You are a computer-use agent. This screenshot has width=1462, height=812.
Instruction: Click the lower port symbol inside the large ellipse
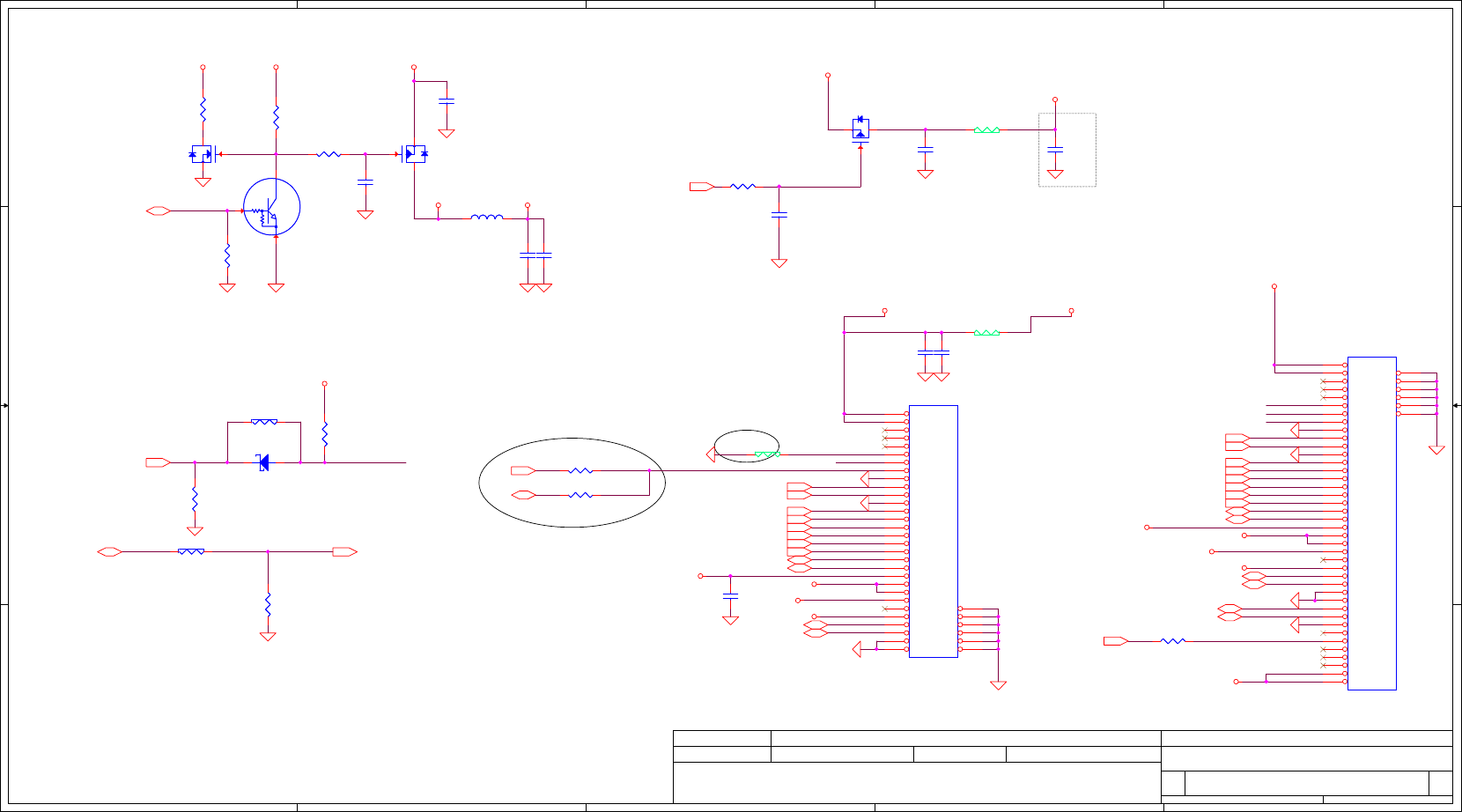[x=523, y=496]
